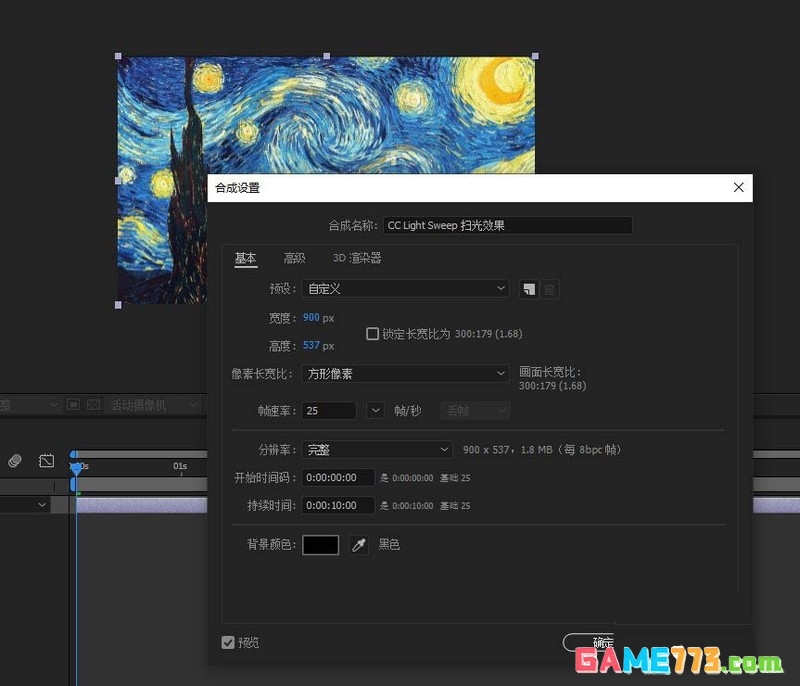Click the black background color swatch
This screenshot has width=800, height=686.
(321, 545)
